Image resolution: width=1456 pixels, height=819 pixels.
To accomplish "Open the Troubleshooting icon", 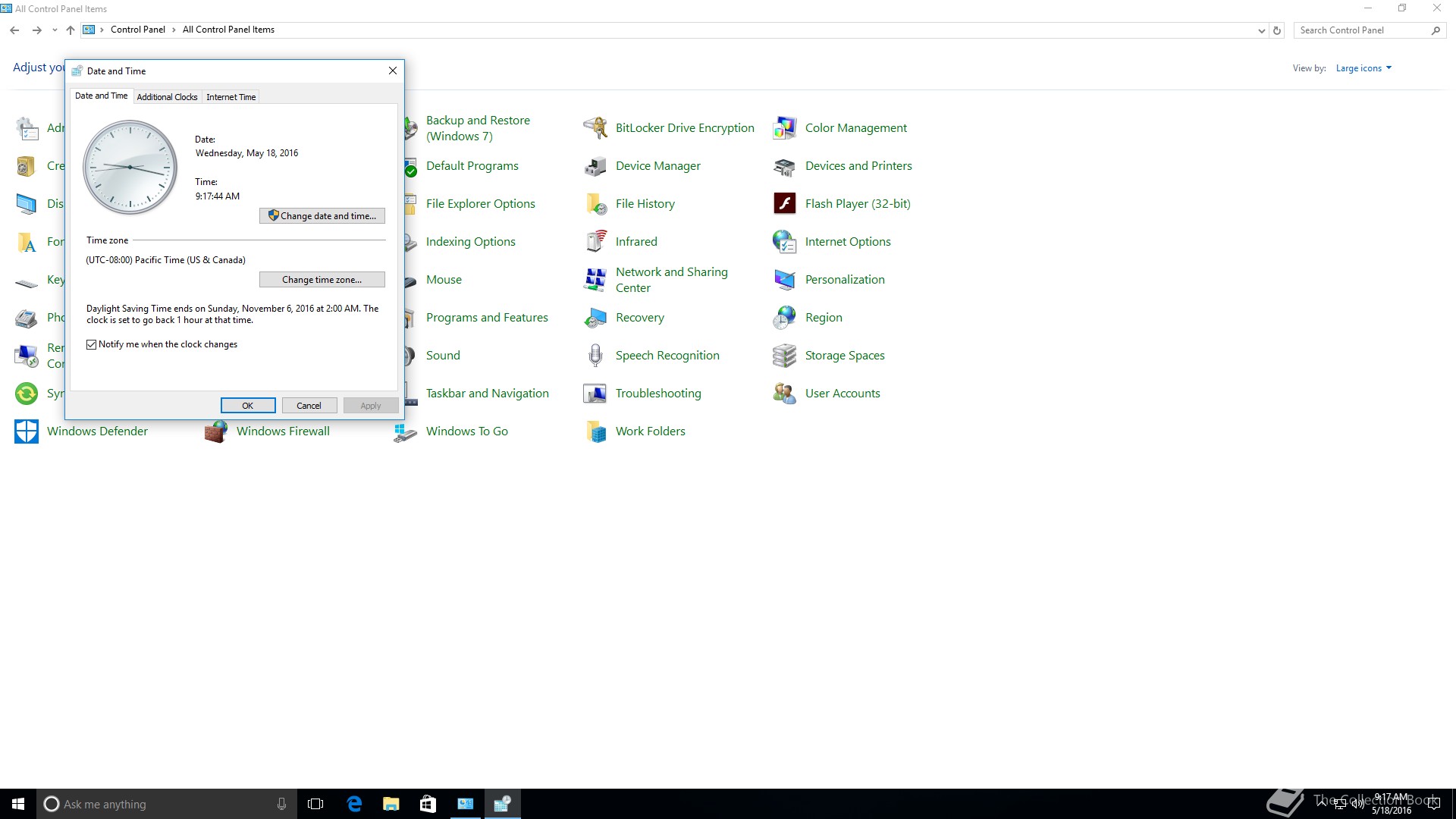I will pos(595,394).
